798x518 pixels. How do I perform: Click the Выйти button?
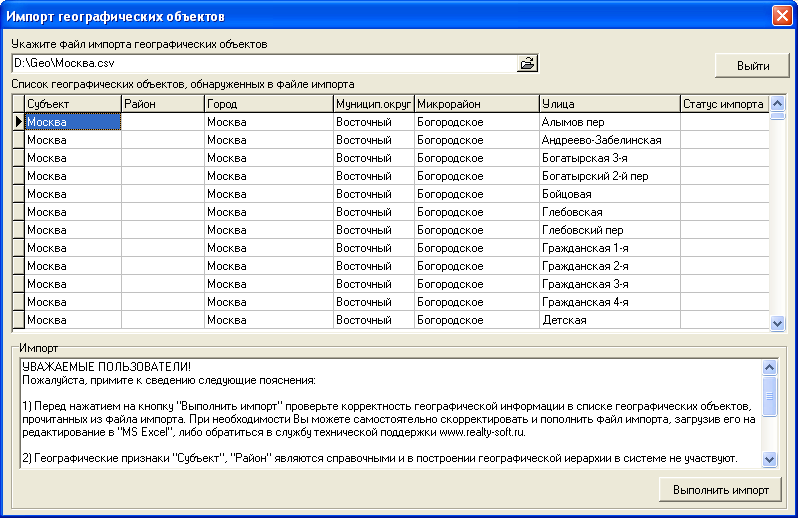[x=752, y=66]
